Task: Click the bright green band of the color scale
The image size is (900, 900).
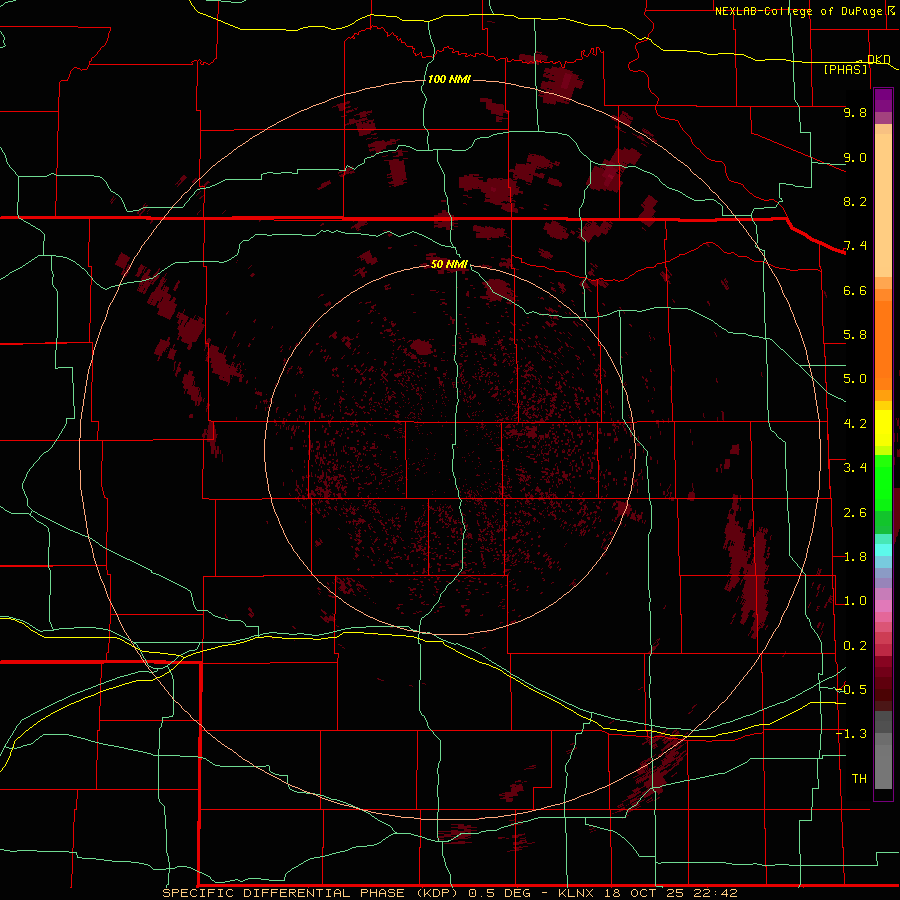Action: coord(883,483)
